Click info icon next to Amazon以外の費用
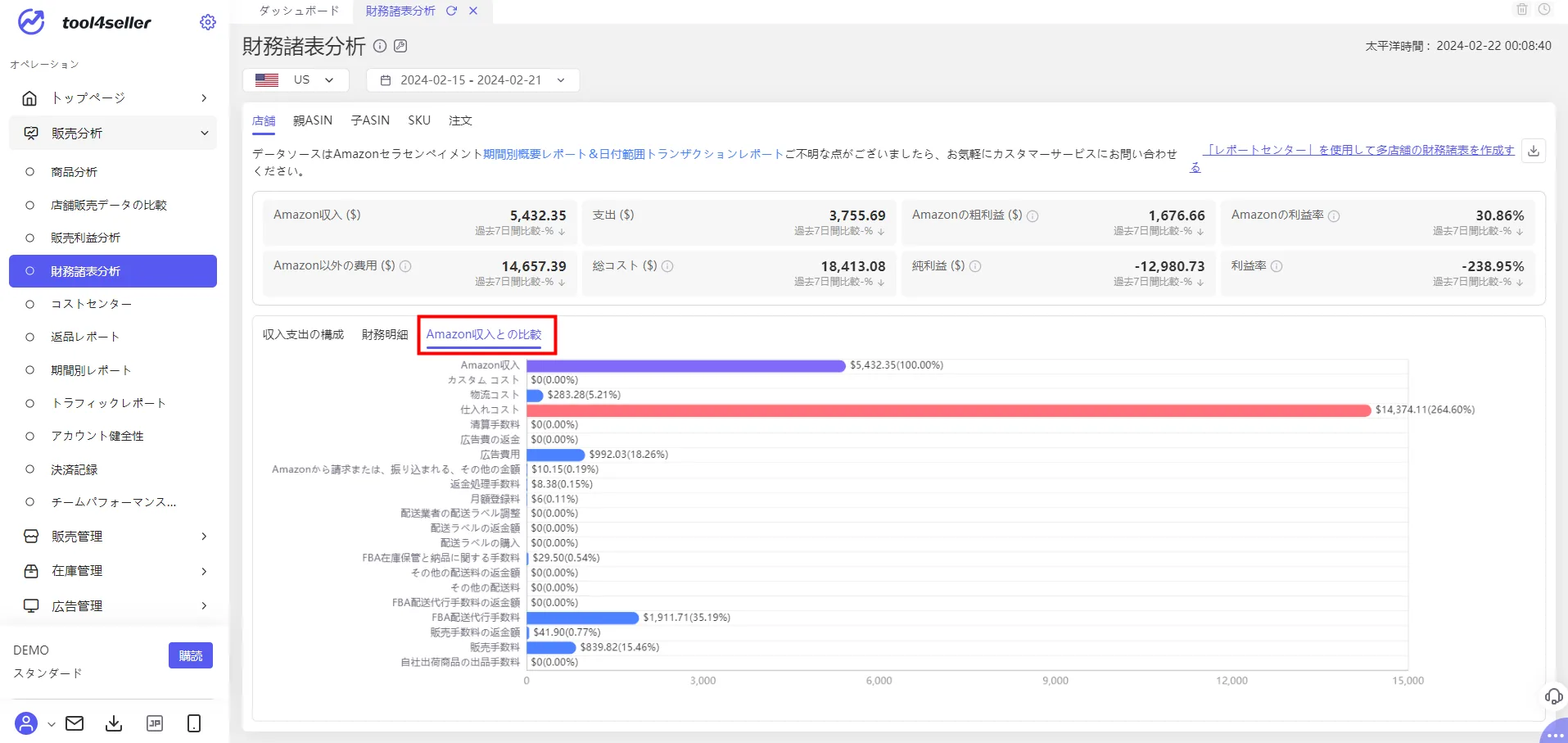Viewport: 1568px width, 743px height. pyautogui.click(x=405, y=266)
